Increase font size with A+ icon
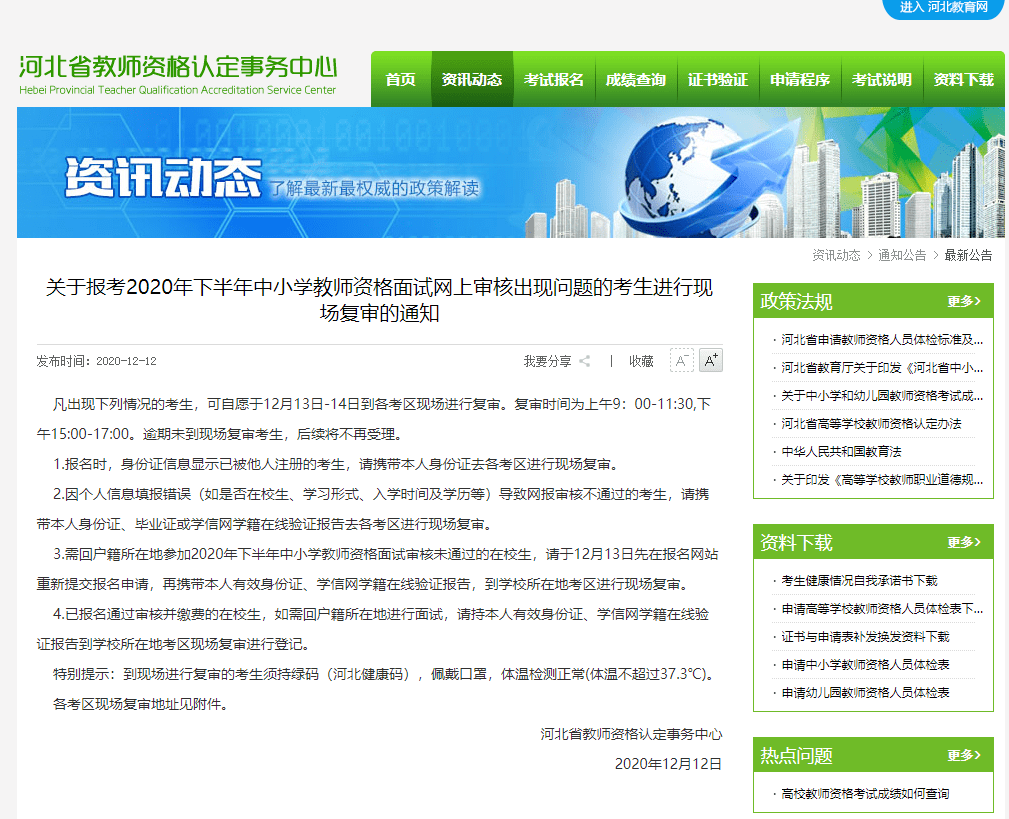Screen dimensions: 1009x819 (710, 360)
